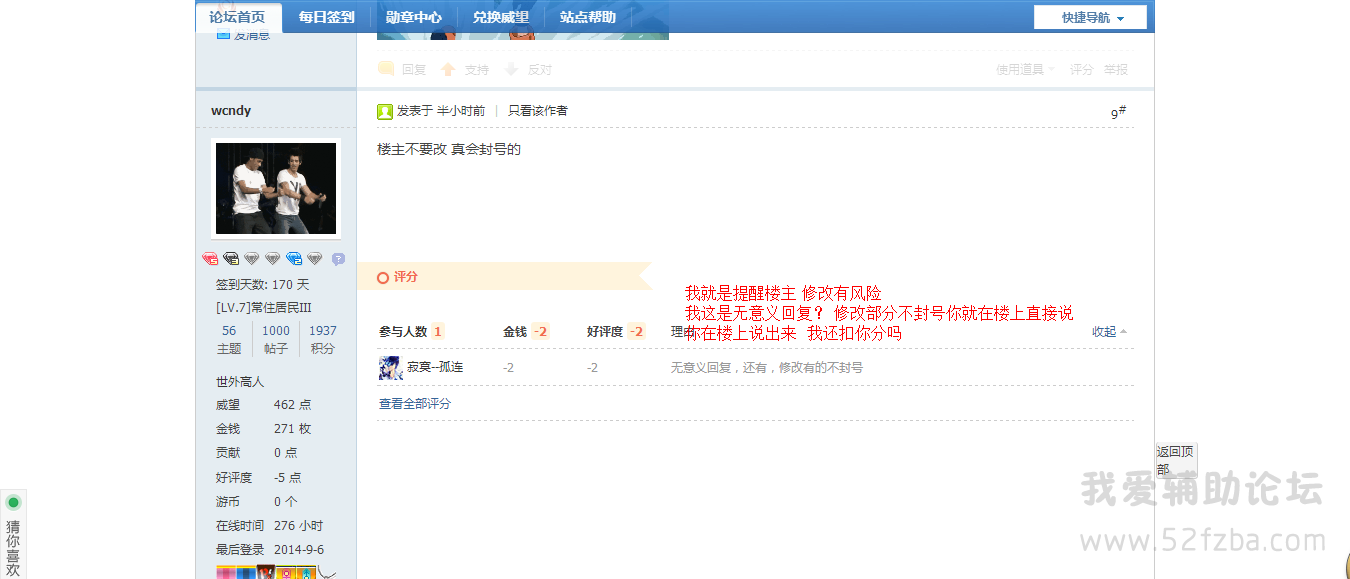Image resolution: width=1350 pixels, height=579 pixels.
Task: Click the 好评度 -5 点 value
Action: (288, 478)
